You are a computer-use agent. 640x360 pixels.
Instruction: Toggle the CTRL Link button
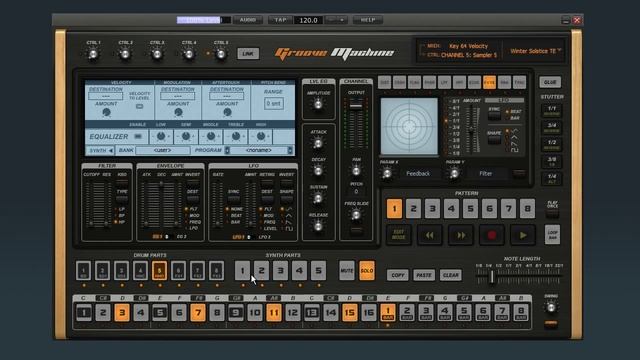click(248, 53)
